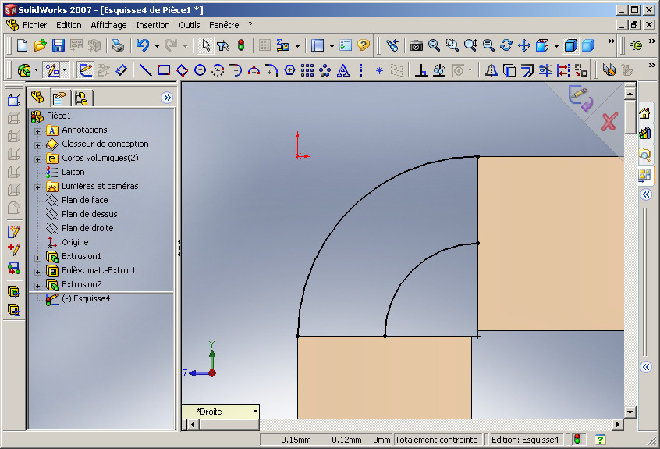Toggle the Sketch (Esquisse) pencil button
The height and width of the screenshot is (449, 660).
tap(85, 70)
